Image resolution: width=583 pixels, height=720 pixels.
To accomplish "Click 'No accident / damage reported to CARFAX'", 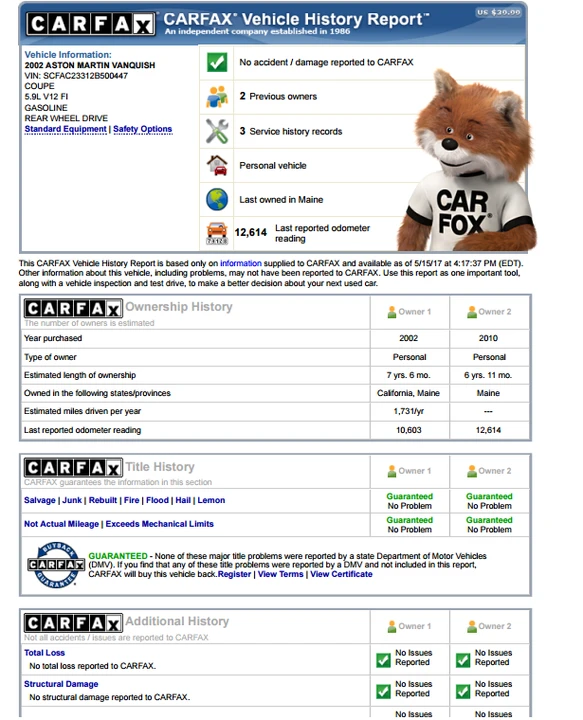I will pyautogui.click(x=326, y=62).
